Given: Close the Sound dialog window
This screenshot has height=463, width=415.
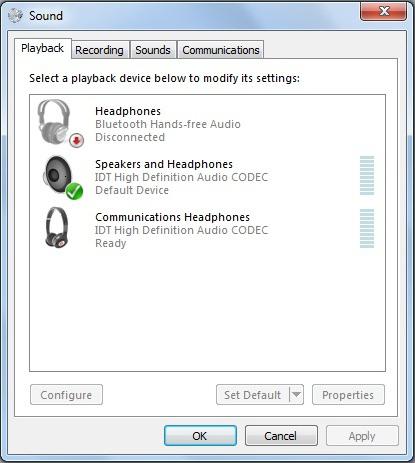Looking at the screenshot, I should (x=384, y=11).
